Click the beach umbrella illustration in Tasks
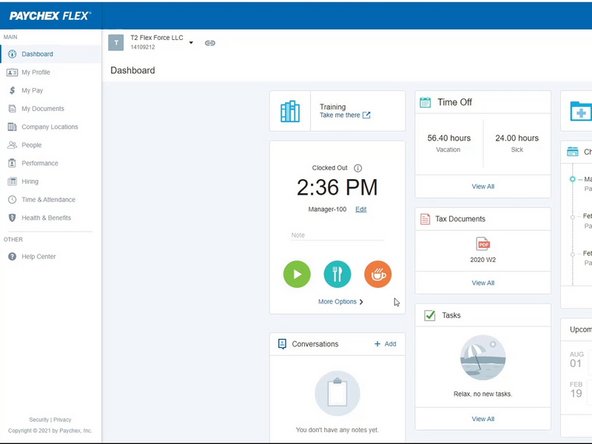This screenshot has width=592, height=444. click(483, 358)
